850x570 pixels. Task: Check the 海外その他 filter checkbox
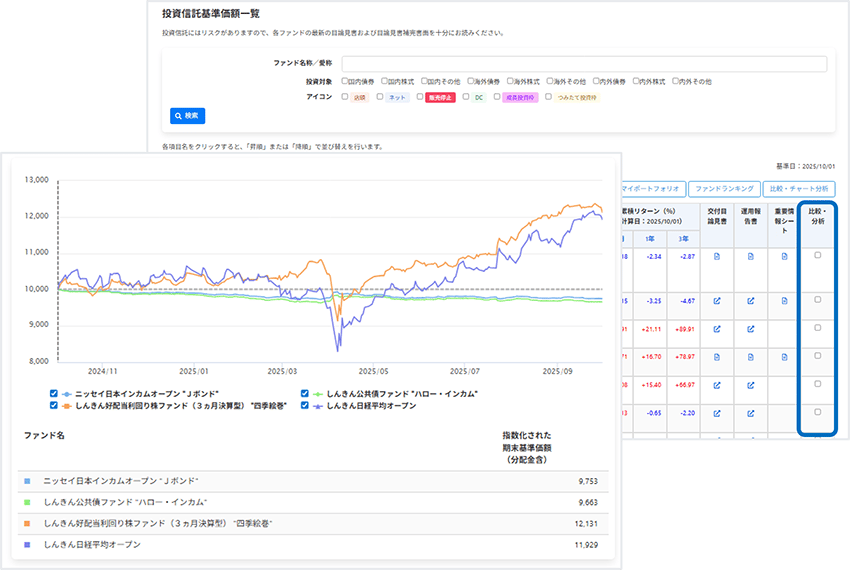pyautogui.click(x=550, y=81)
